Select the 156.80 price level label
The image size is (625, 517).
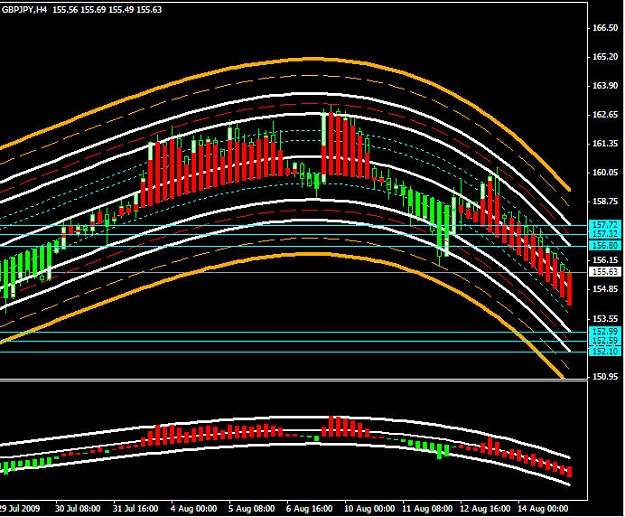605,245
